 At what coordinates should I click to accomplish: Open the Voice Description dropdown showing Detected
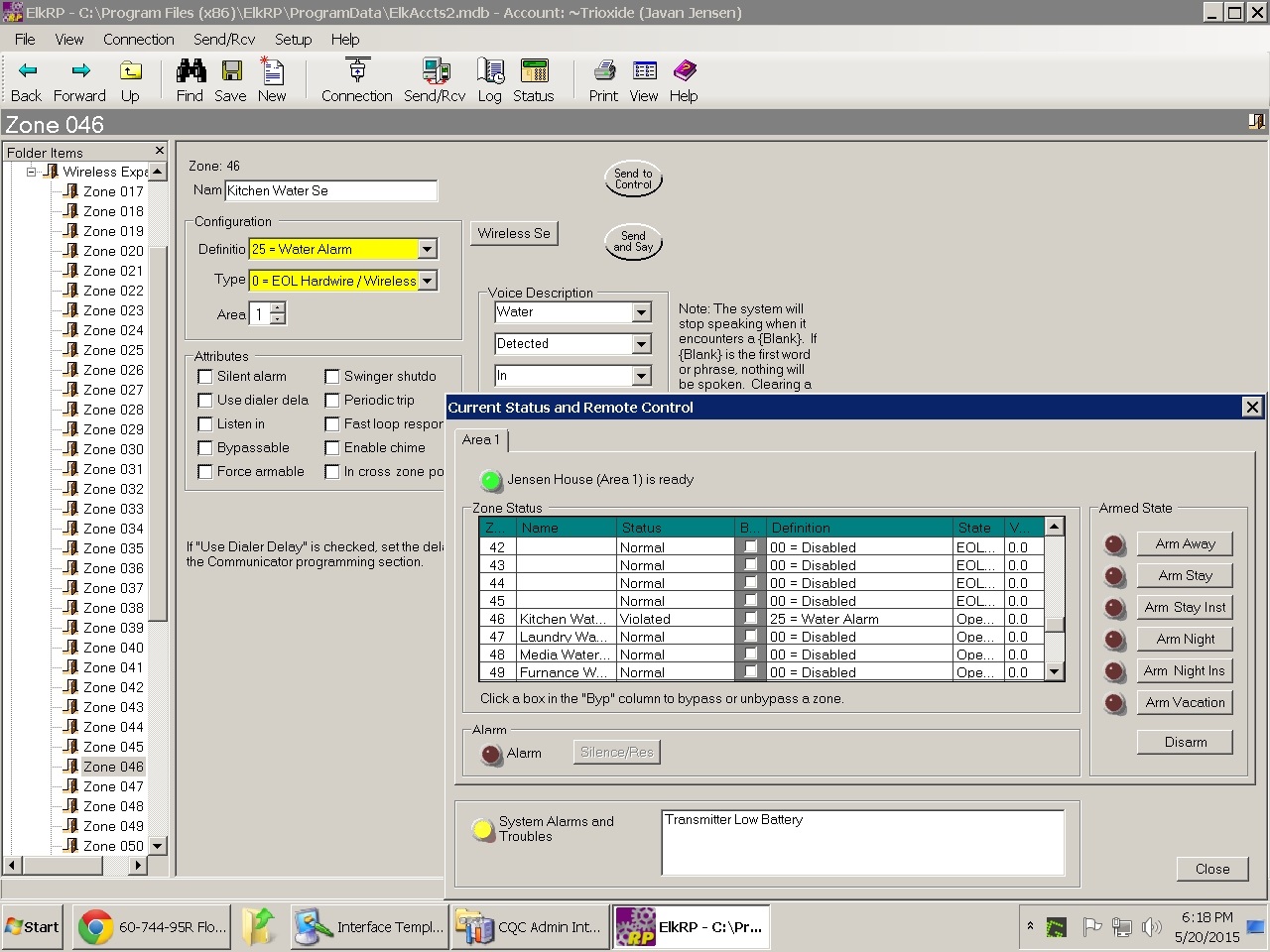641,344
